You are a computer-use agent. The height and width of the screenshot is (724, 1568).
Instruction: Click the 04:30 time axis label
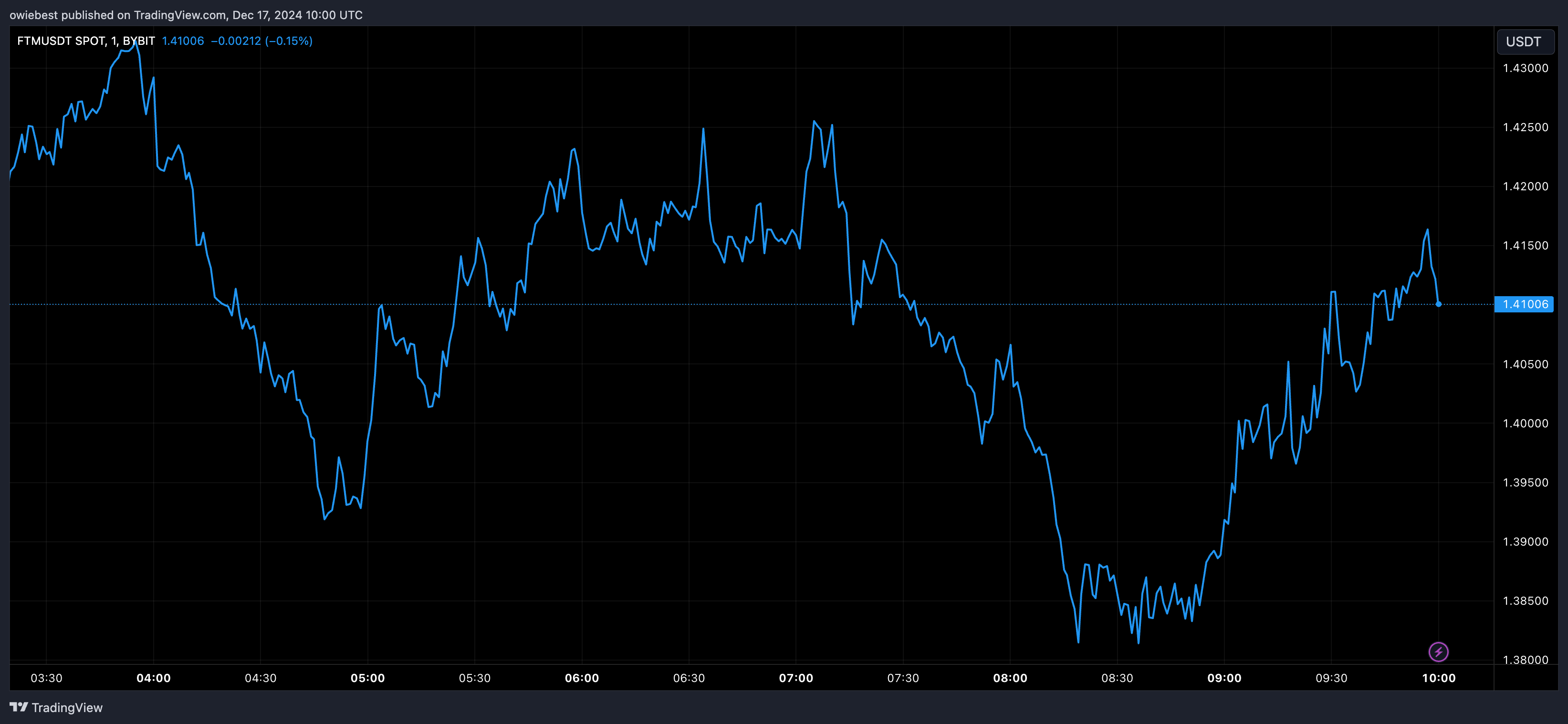pyautogui.click(x=261, y=678)
